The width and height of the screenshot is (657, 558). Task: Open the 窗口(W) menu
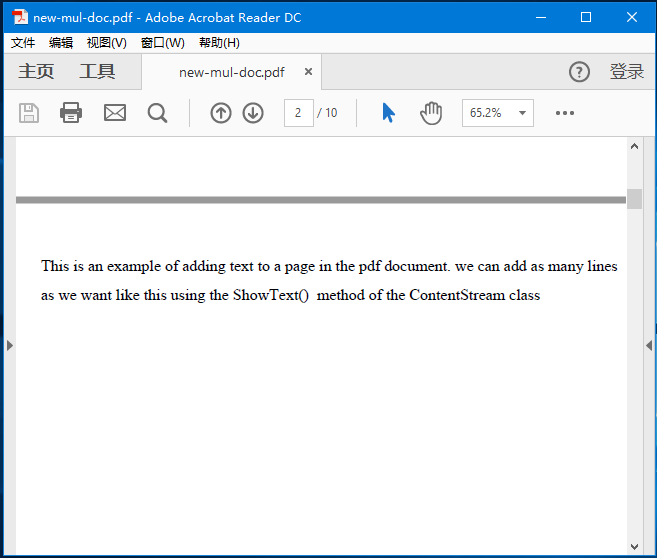[163, 43]
